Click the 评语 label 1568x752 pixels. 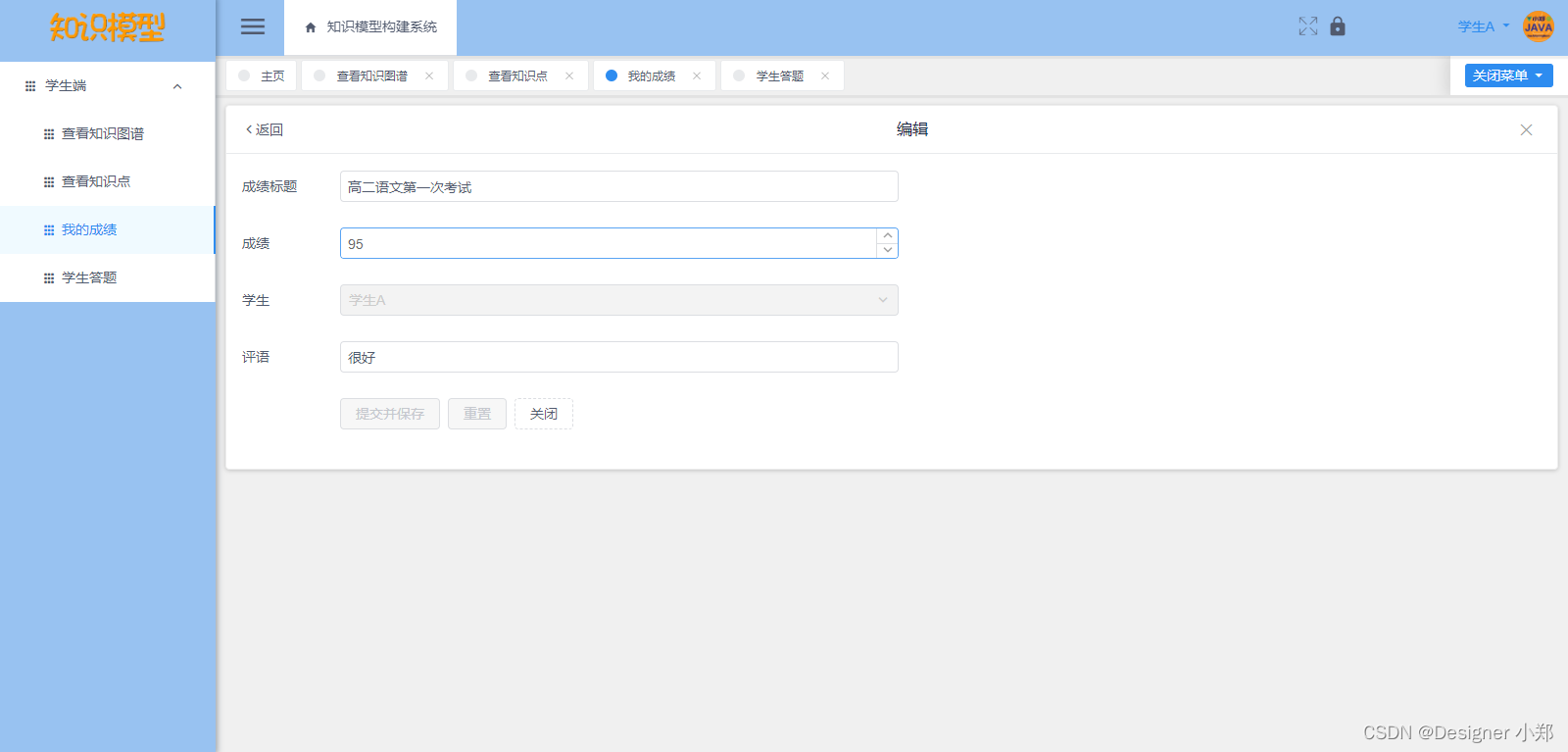[256, 357]
